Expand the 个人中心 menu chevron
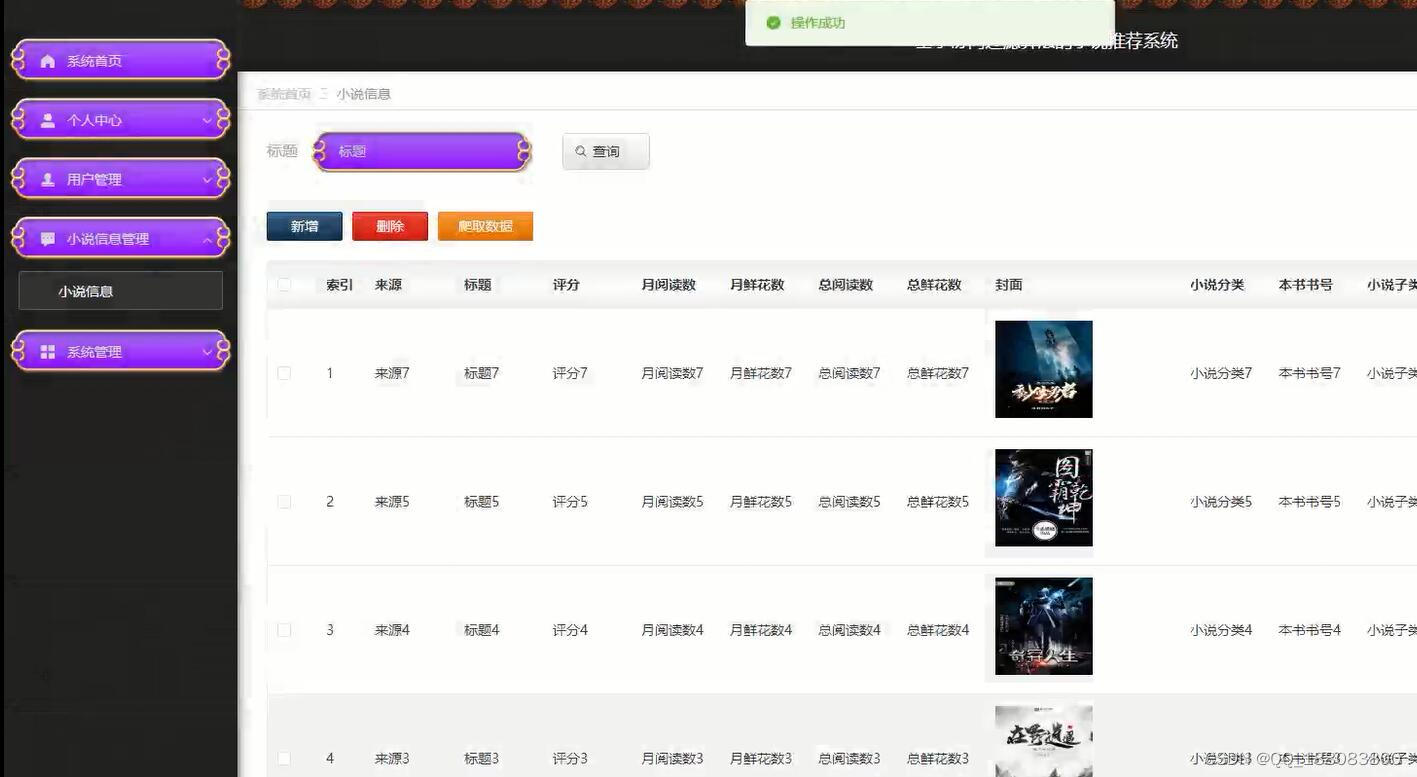 (x=207, y=120)
